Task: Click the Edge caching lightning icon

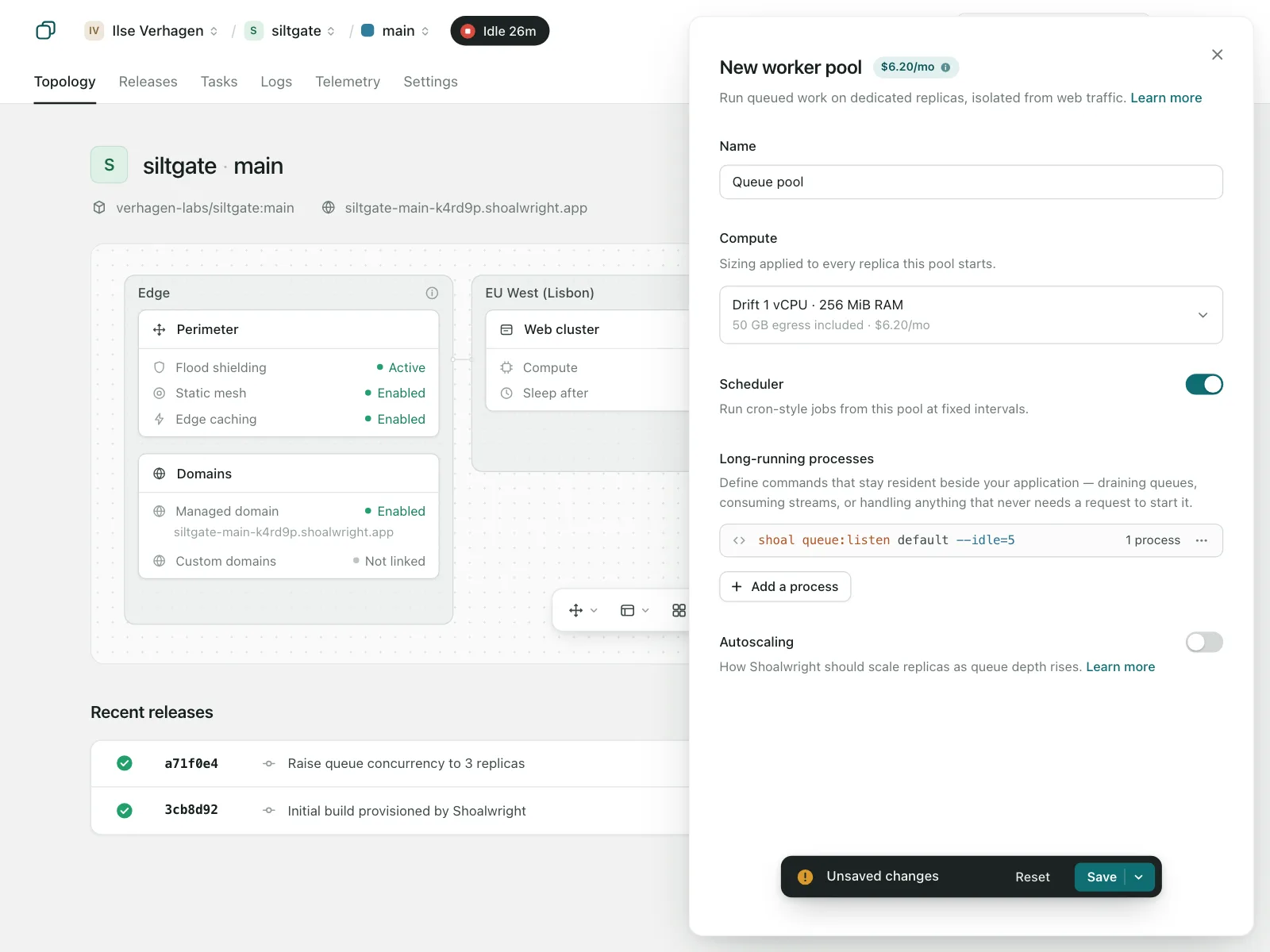Action: click(x=160, y=419)
